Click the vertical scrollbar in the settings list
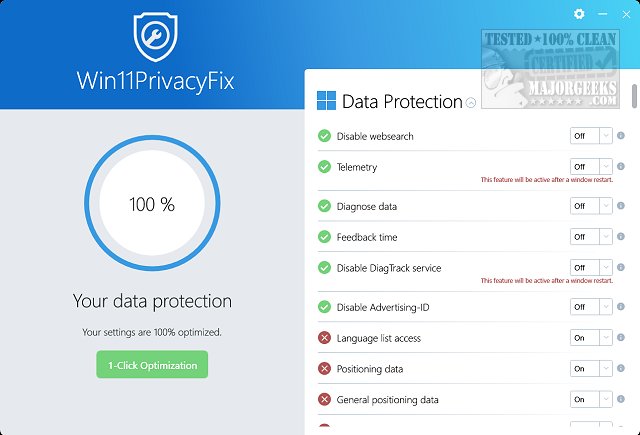The height and width of the screenshot is (435, 640). point(633,96)
